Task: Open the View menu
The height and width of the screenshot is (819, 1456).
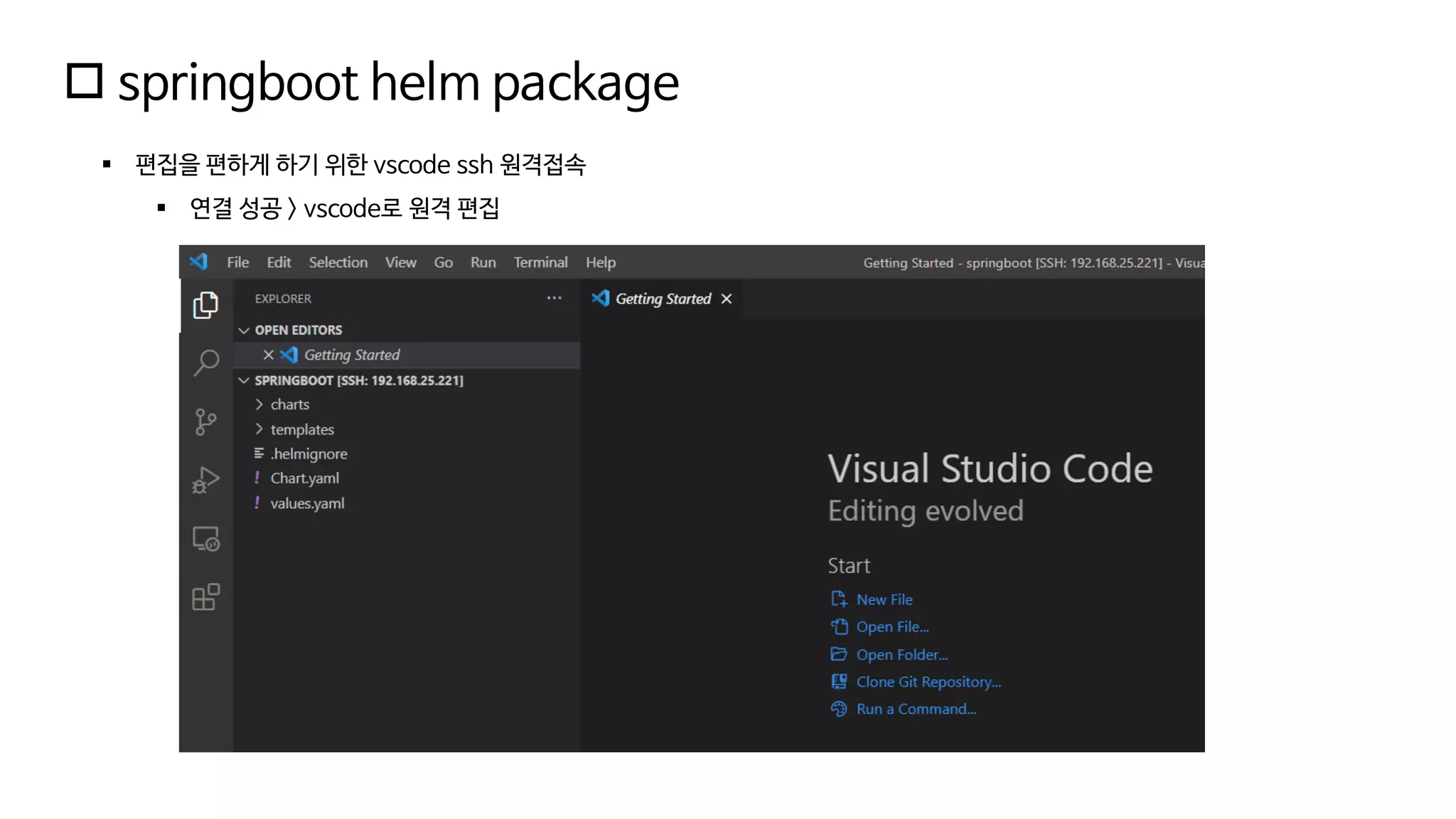Action: (401, 262)
